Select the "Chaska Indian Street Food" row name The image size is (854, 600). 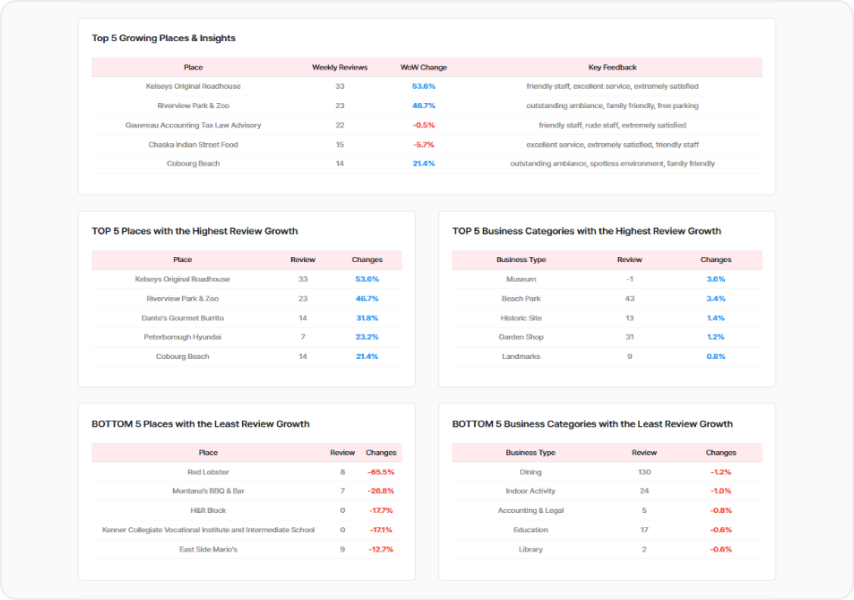click(x=193, y=145)
